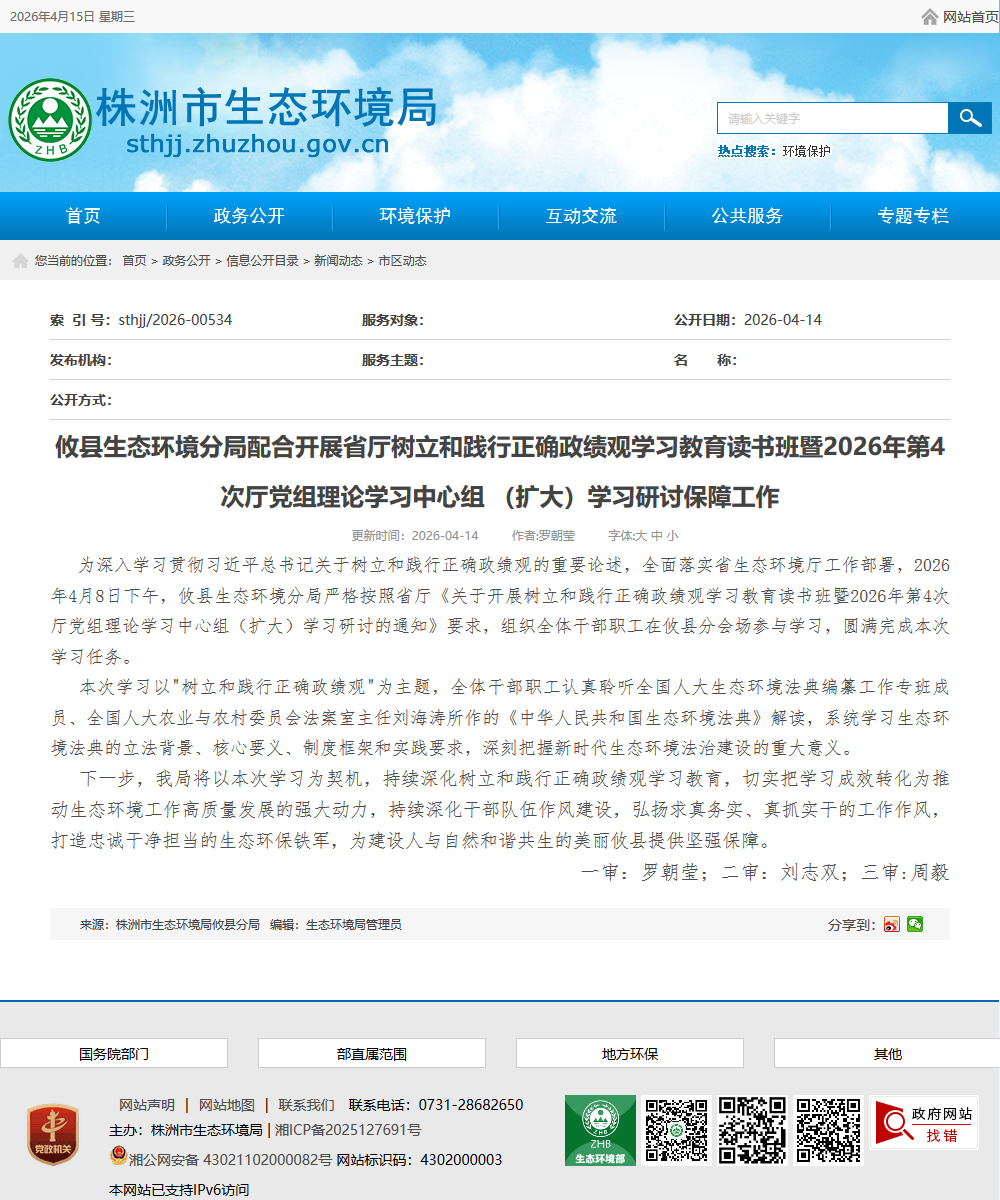The image size is (1000, 1200).
Task: Open the 党政机关 red badge icon
Action: [53, 1135]
